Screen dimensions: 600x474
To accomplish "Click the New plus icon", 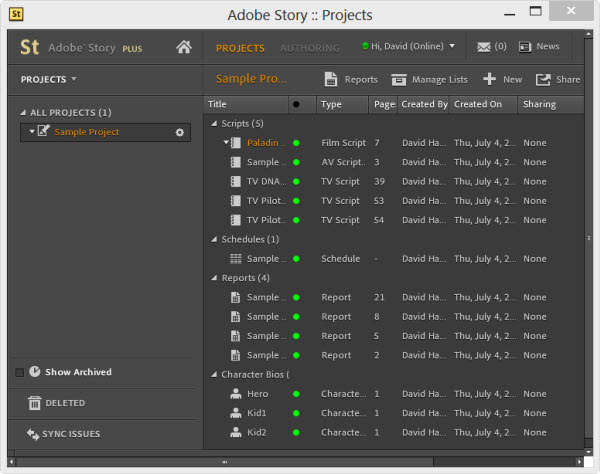I will pos(489,79).
